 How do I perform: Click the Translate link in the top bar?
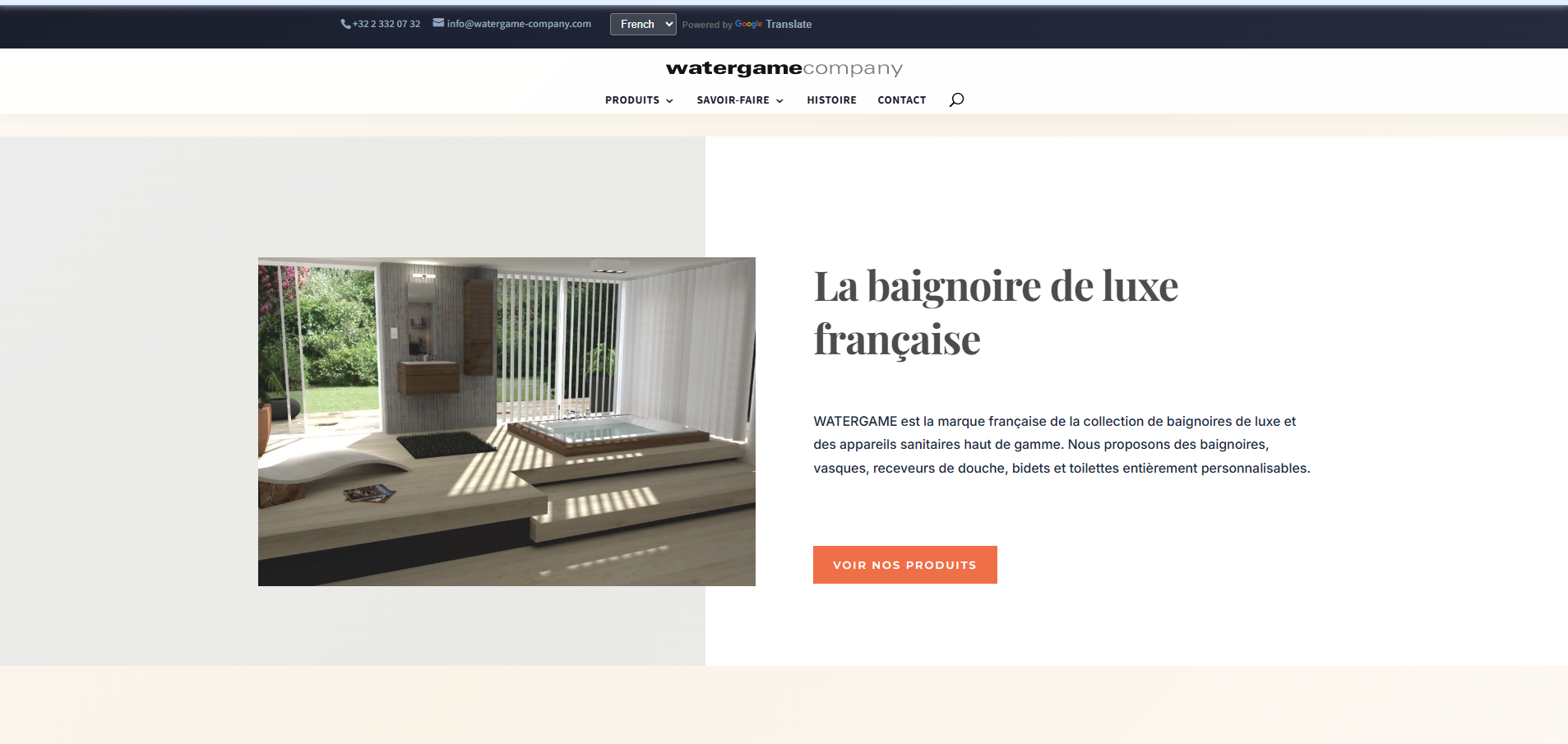pyautogui.click(x=790, y=24)
